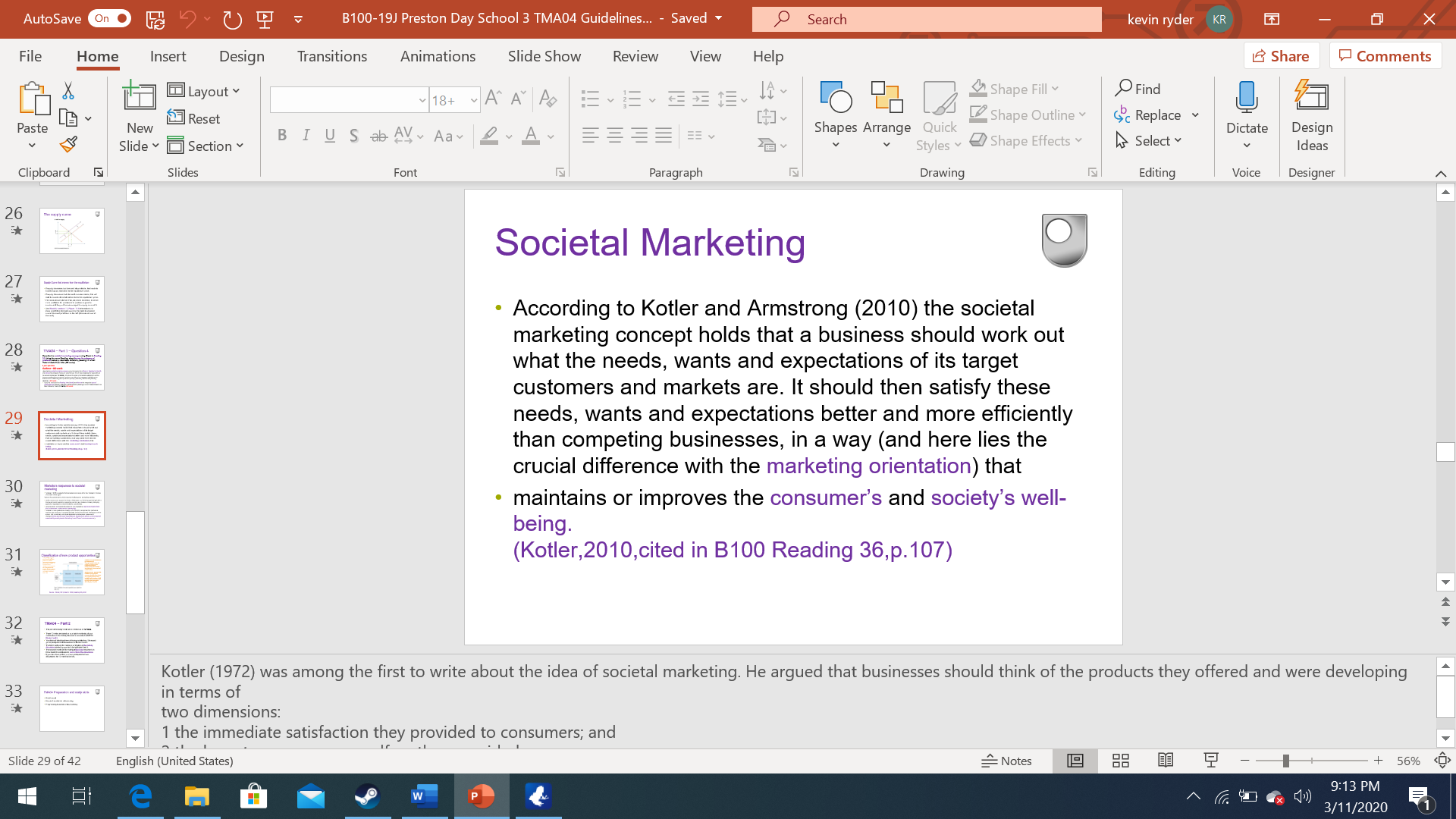The image size is (1456, 819).
Task: Increase font size with the large A
Action: (x=493, y=98)
